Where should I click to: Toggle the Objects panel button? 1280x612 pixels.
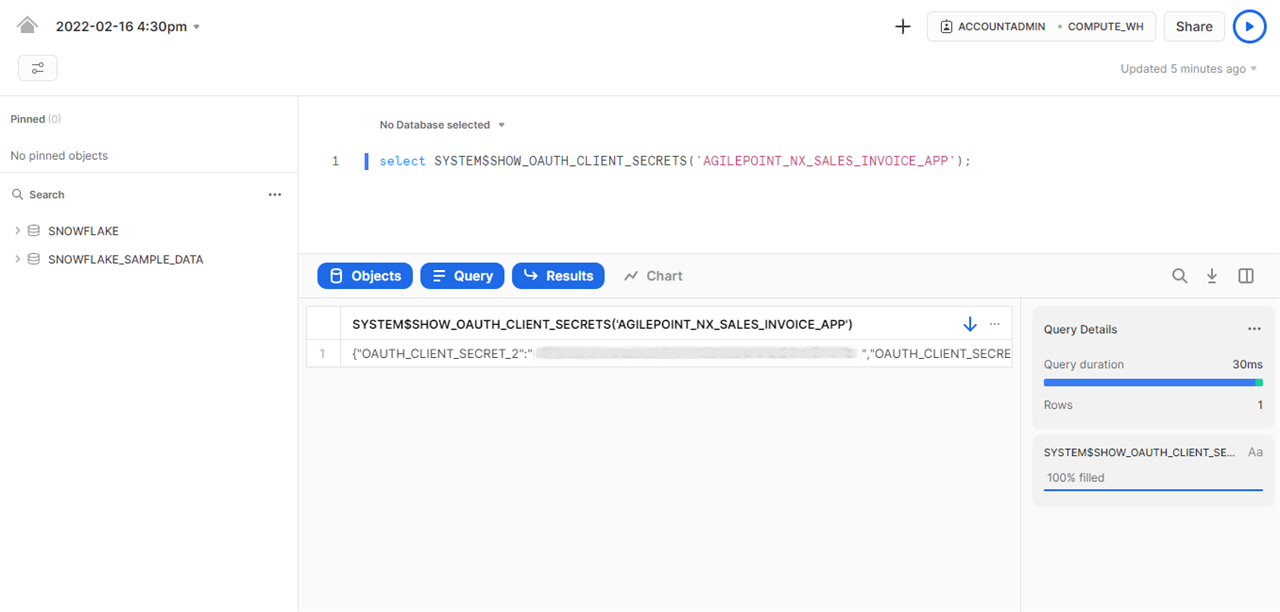point(365,276)
